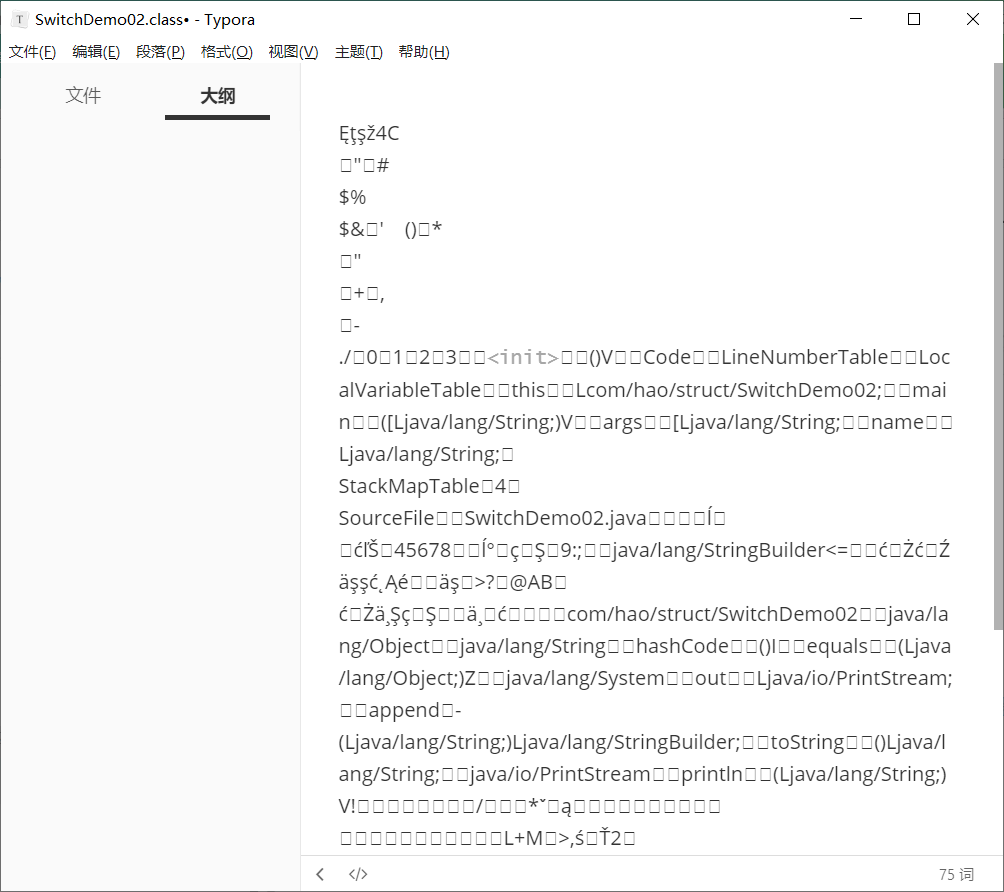
Task: Close the Typora window
Action: point(973,19)
